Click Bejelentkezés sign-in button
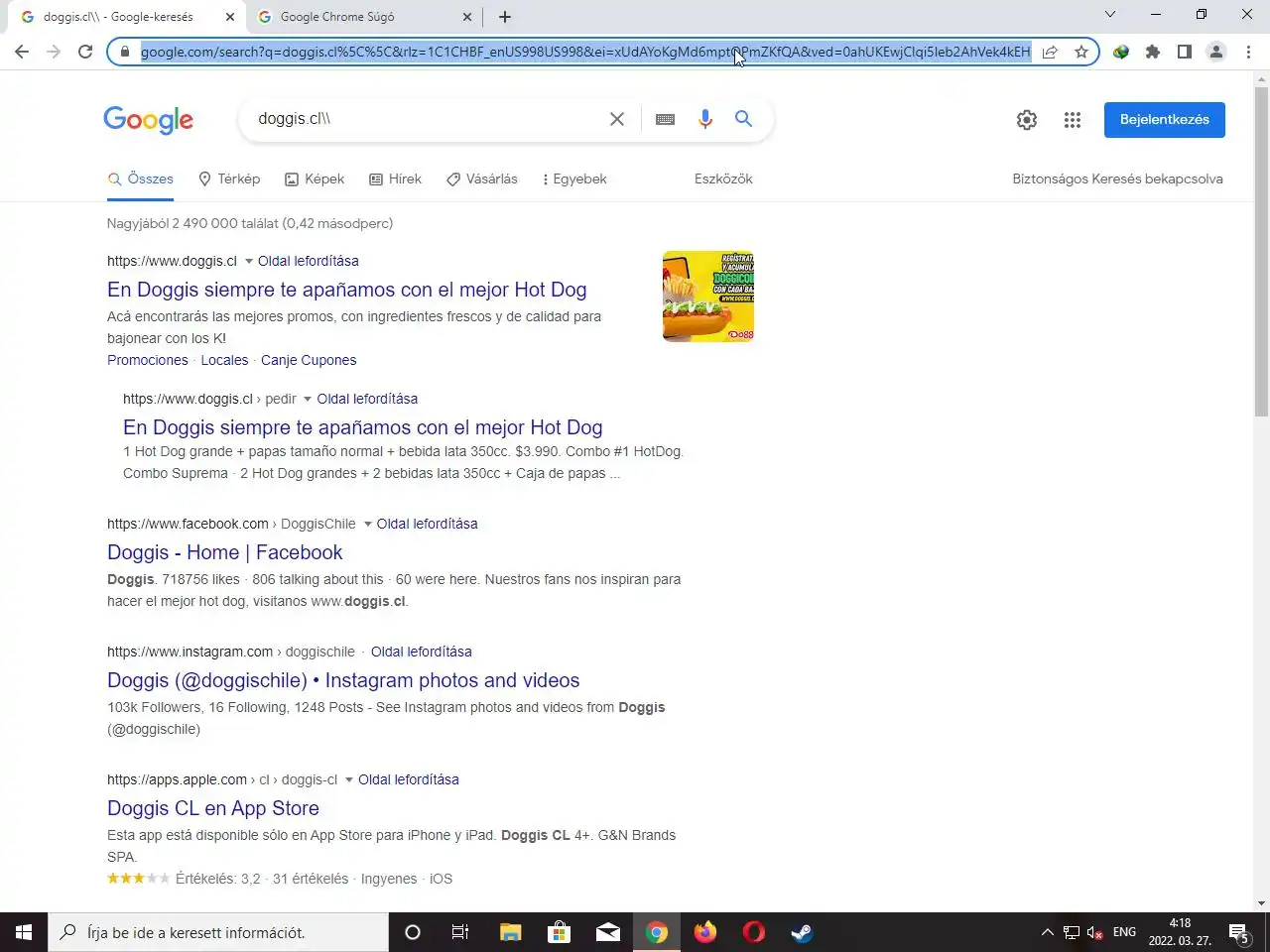 pos(1165,120)
